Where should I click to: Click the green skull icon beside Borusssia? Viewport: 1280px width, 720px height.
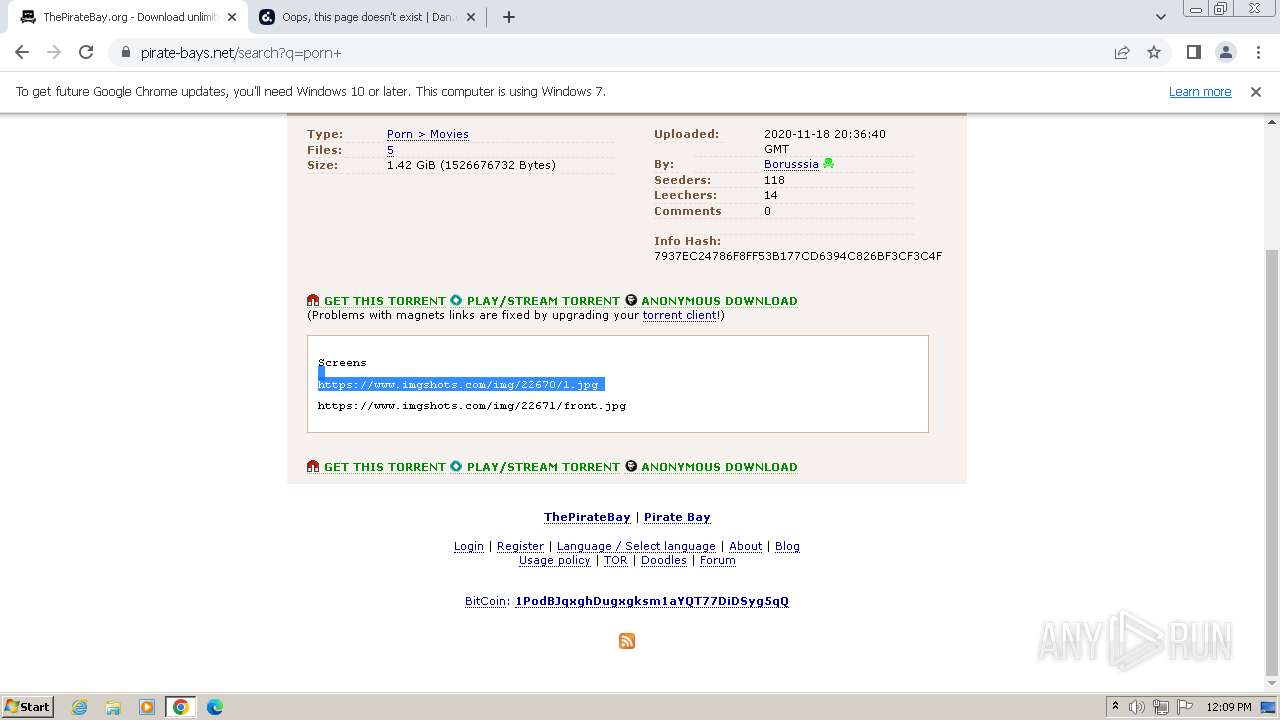[828, 164]
